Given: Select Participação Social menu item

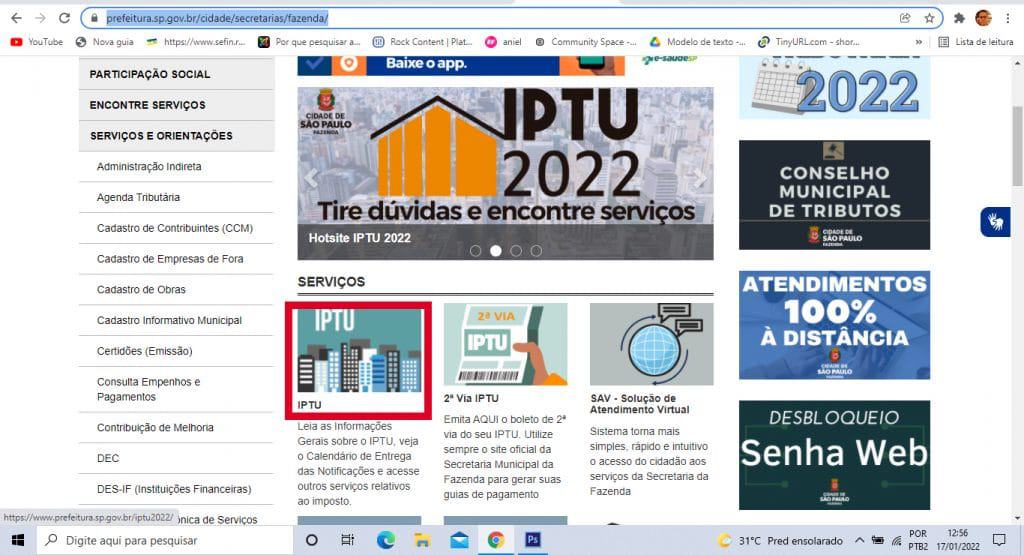Looking at the screenshot, I should [176, 74].
